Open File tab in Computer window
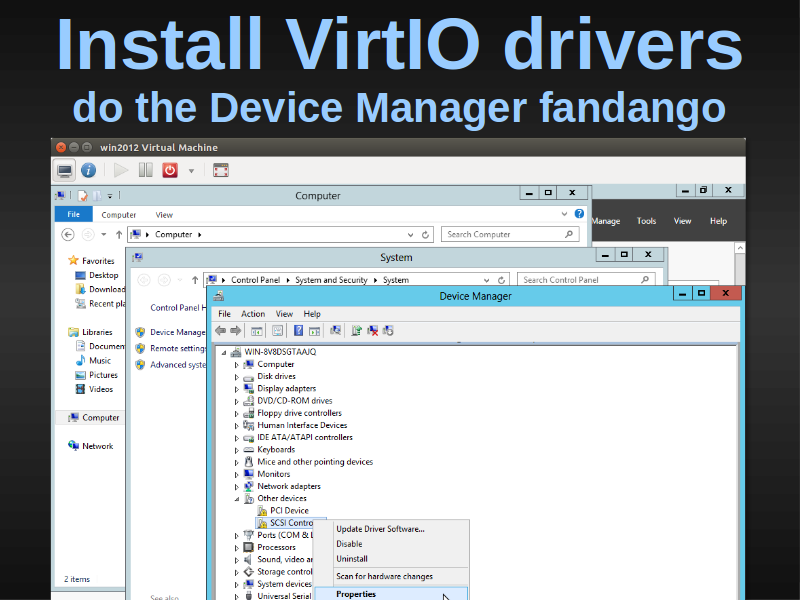The height and width of the screenshot is (600, 800). (73, 214)
